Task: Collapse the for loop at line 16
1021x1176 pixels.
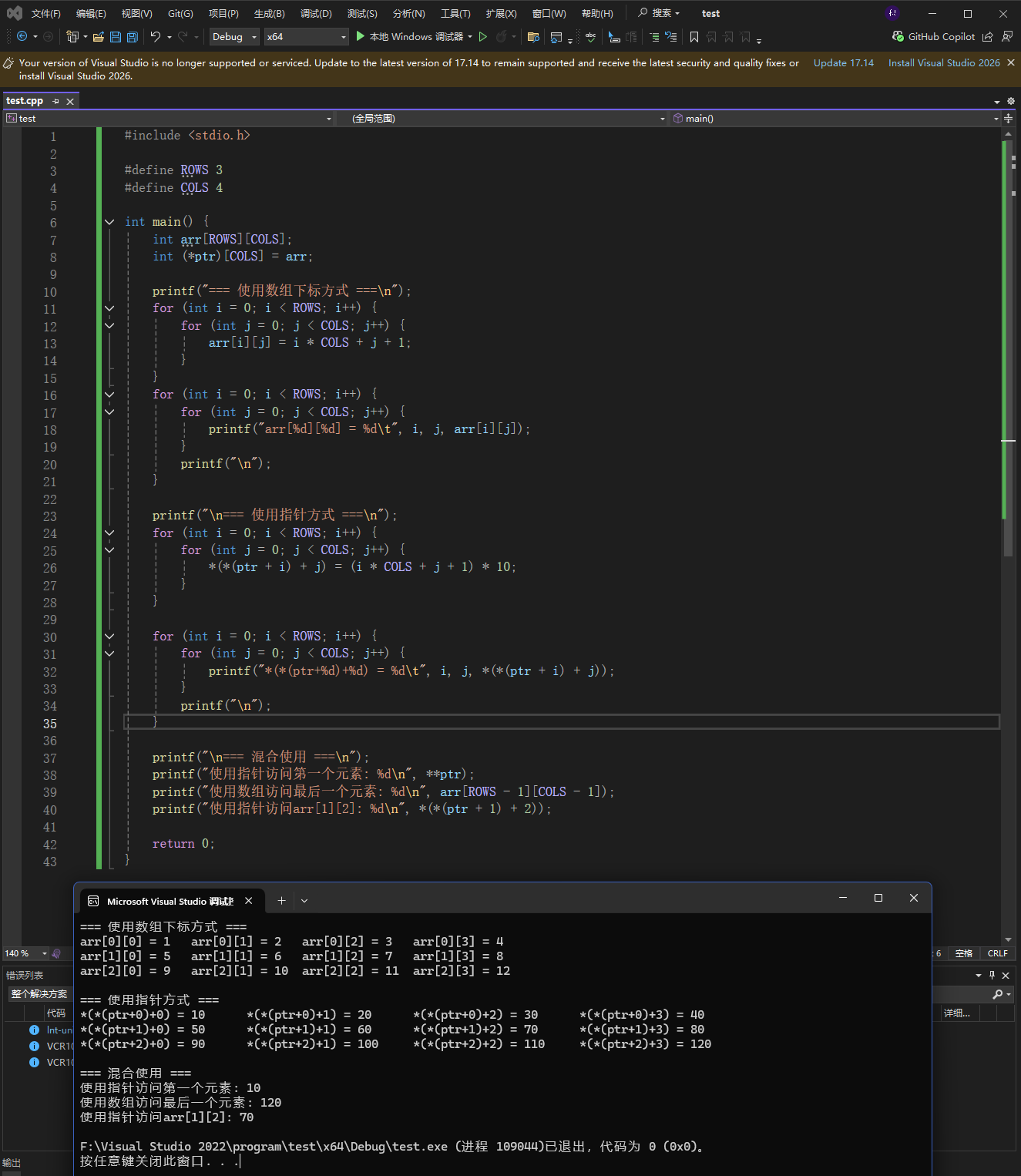Action: [x=109, y=395]
